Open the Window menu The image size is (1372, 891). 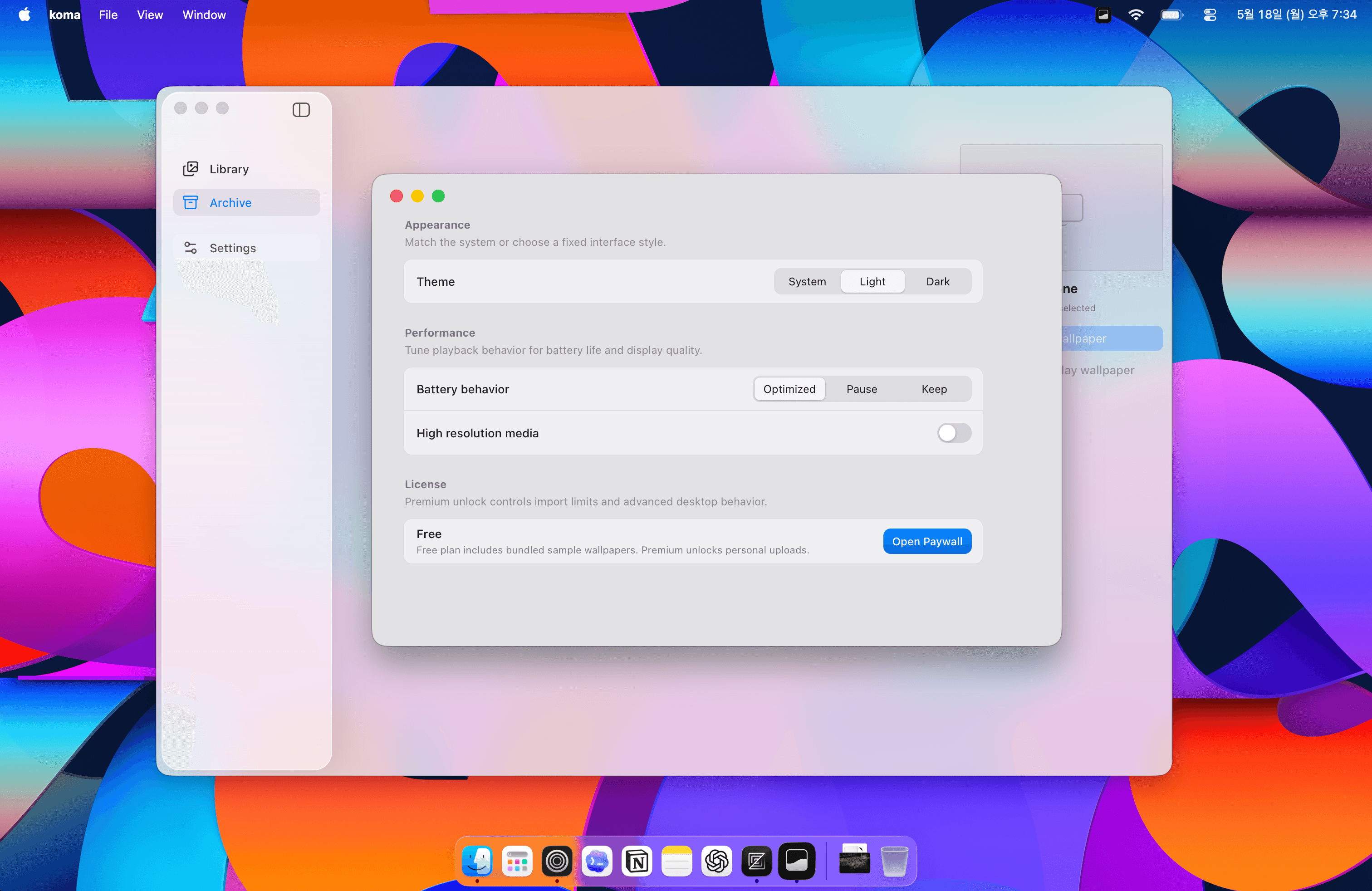click(x=204, y=15)
